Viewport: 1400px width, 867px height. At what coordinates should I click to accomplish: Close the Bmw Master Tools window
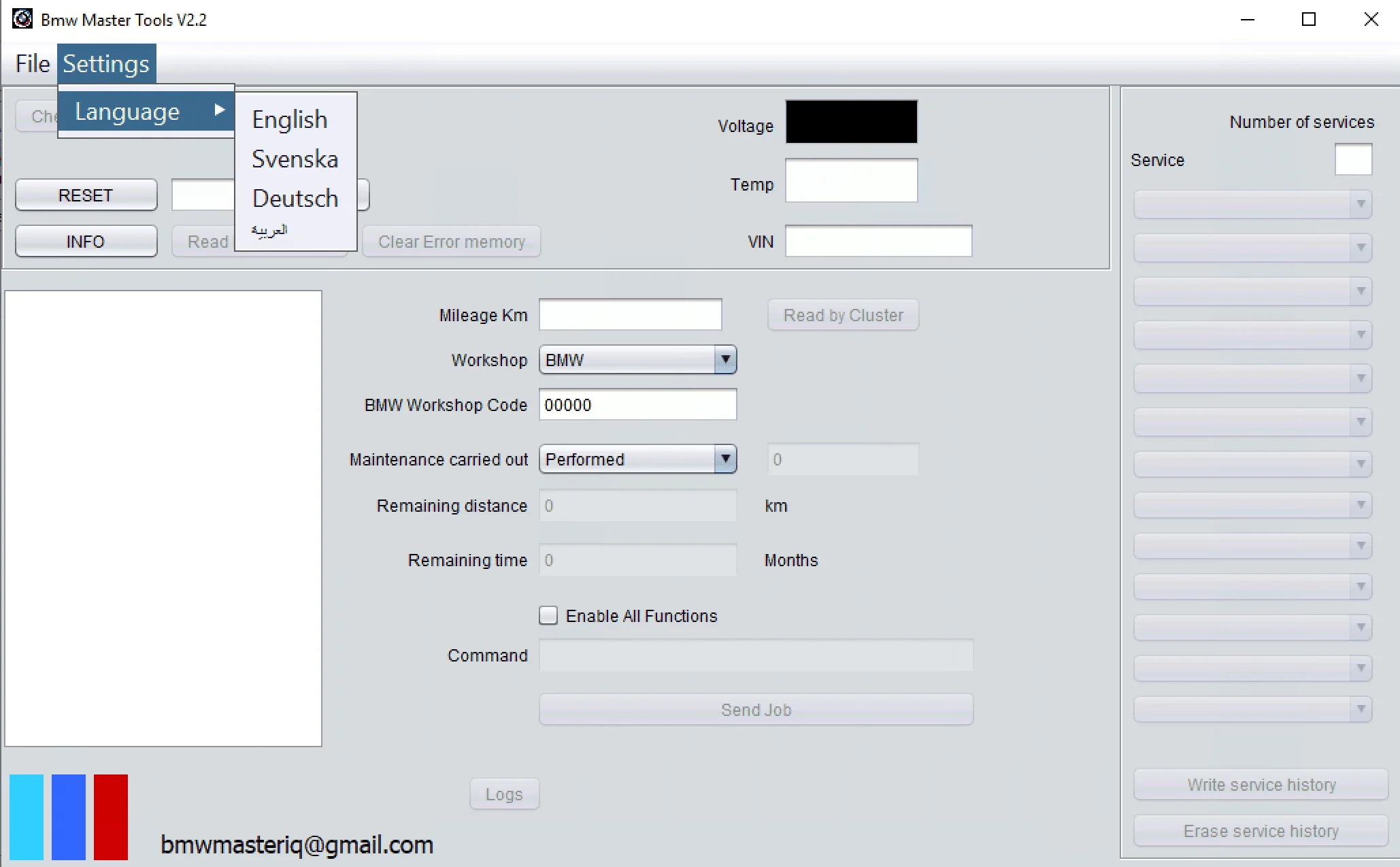coord(1371,20)
